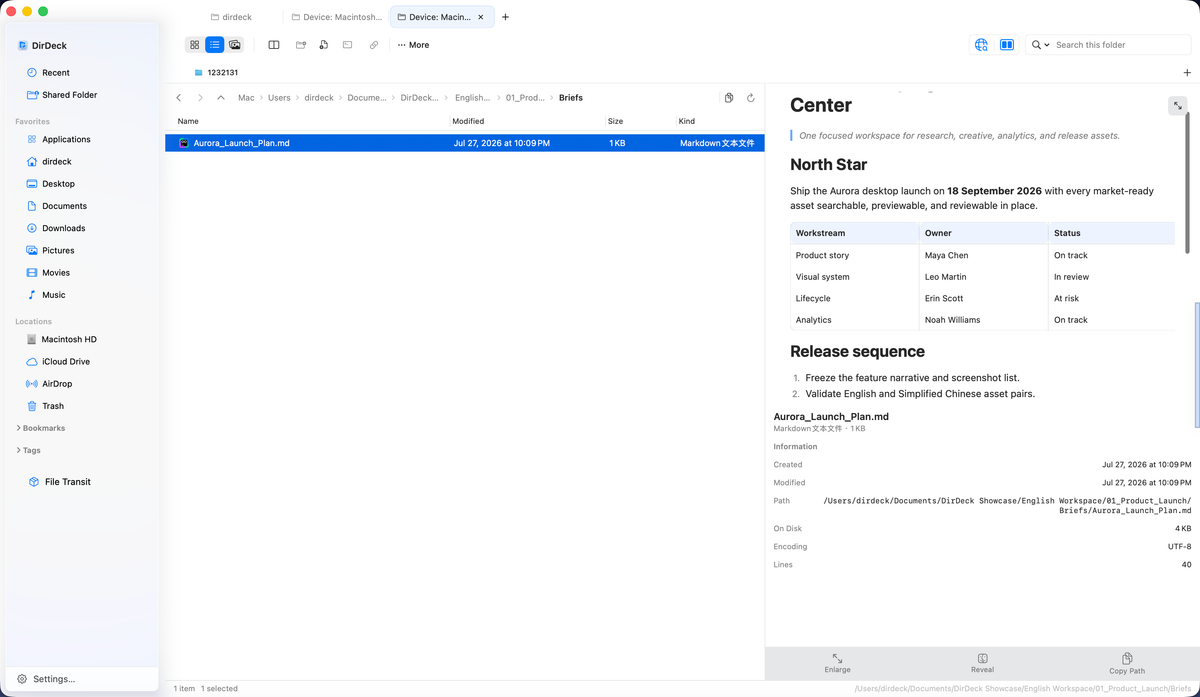The image size is (1200, 697).
Task: Toggle the preview panel button
Action: click(x=1007, y=45)
